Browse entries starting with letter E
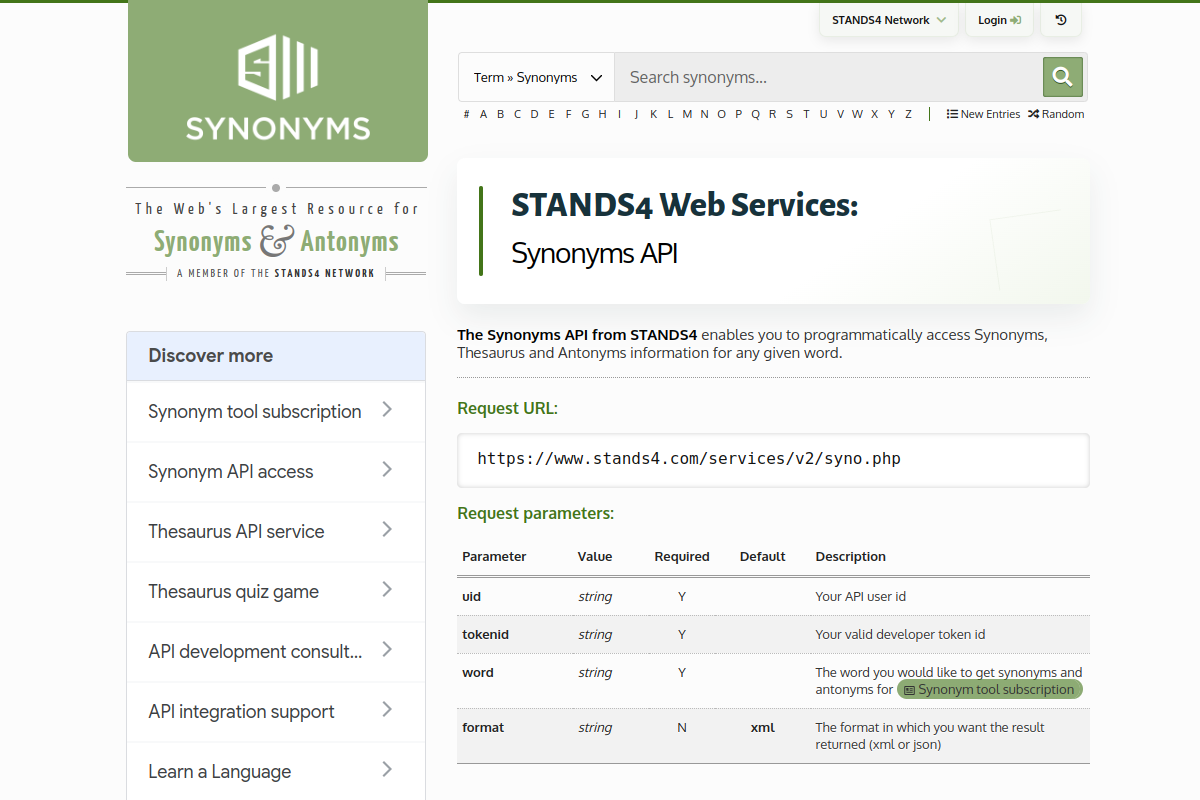 pos(551,114)
